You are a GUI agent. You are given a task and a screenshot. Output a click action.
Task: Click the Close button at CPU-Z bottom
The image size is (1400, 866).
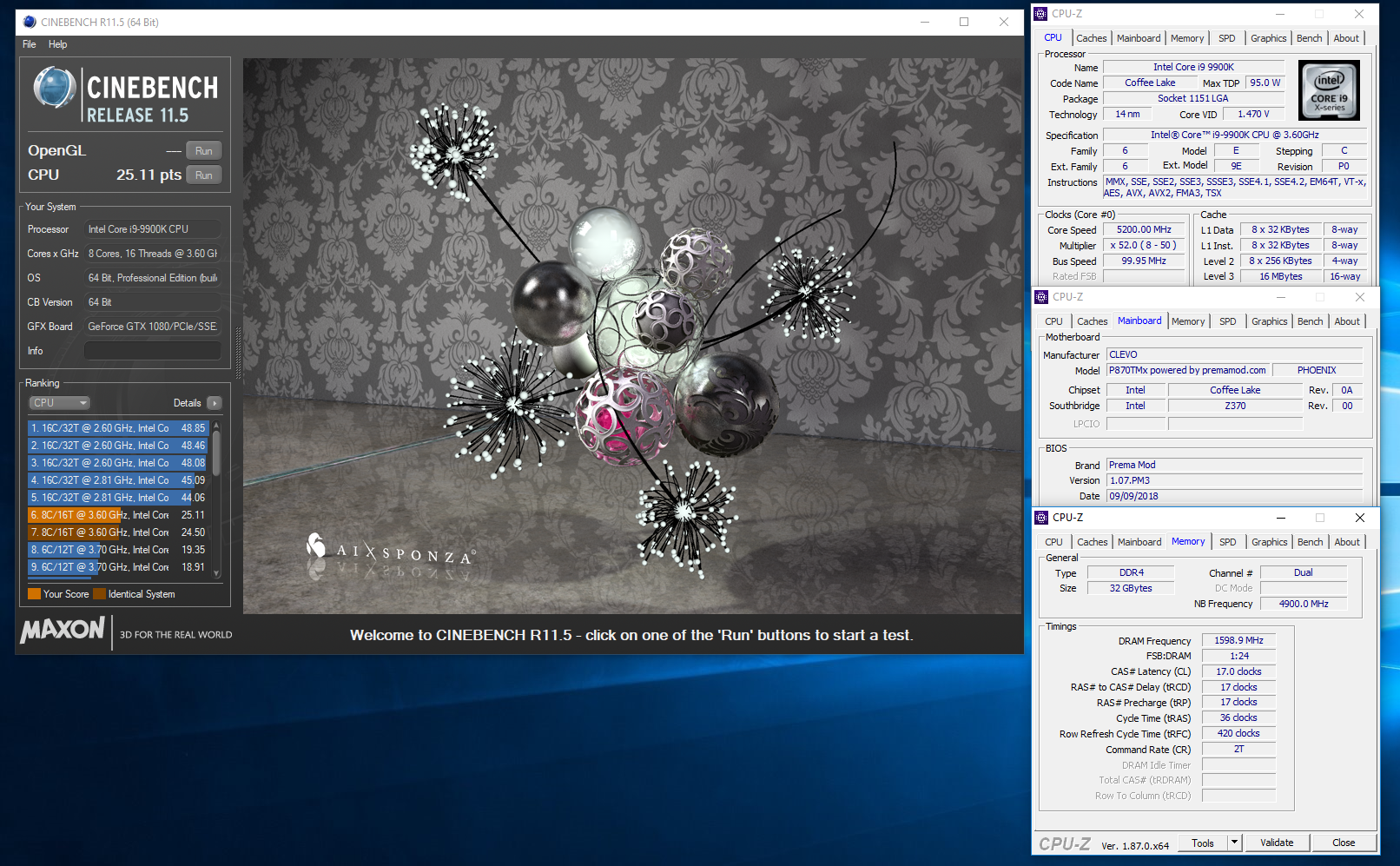click(x=1344, y=843)
